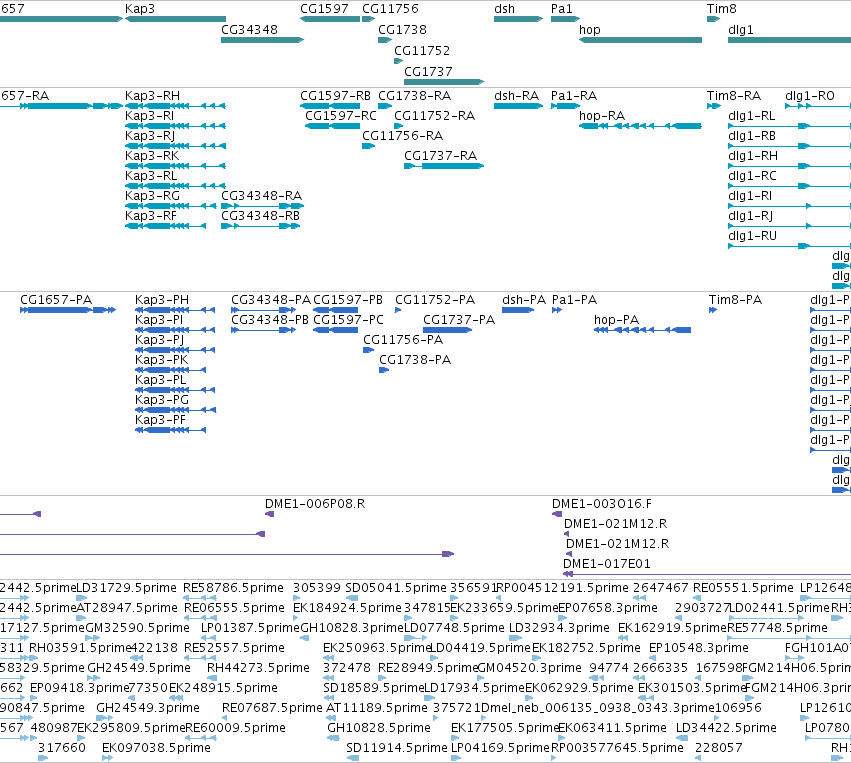Click protein CG1737-PA
Viewport: 851px width, 763px height.
[448, 330]
